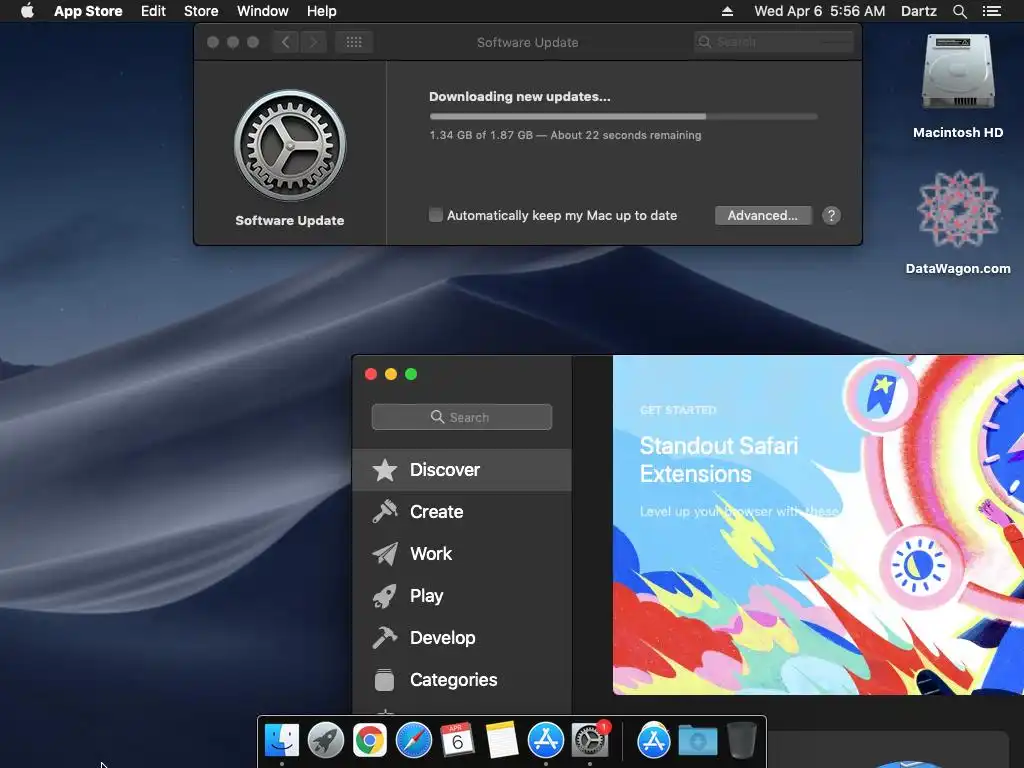Enable Automatically keep my Mac up to date

[436, 215]
